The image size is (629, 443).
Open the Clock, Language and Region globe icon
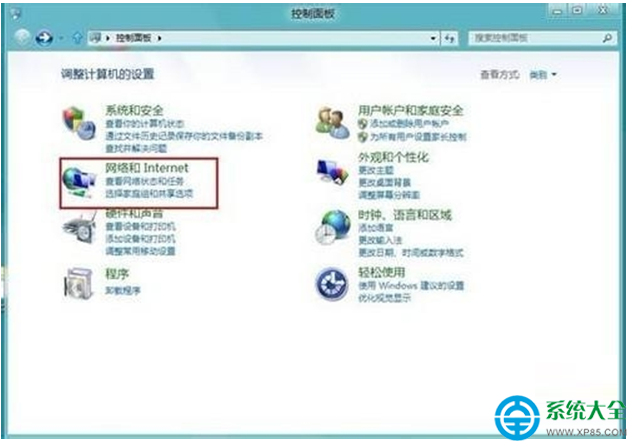click(x=332, y=228)
